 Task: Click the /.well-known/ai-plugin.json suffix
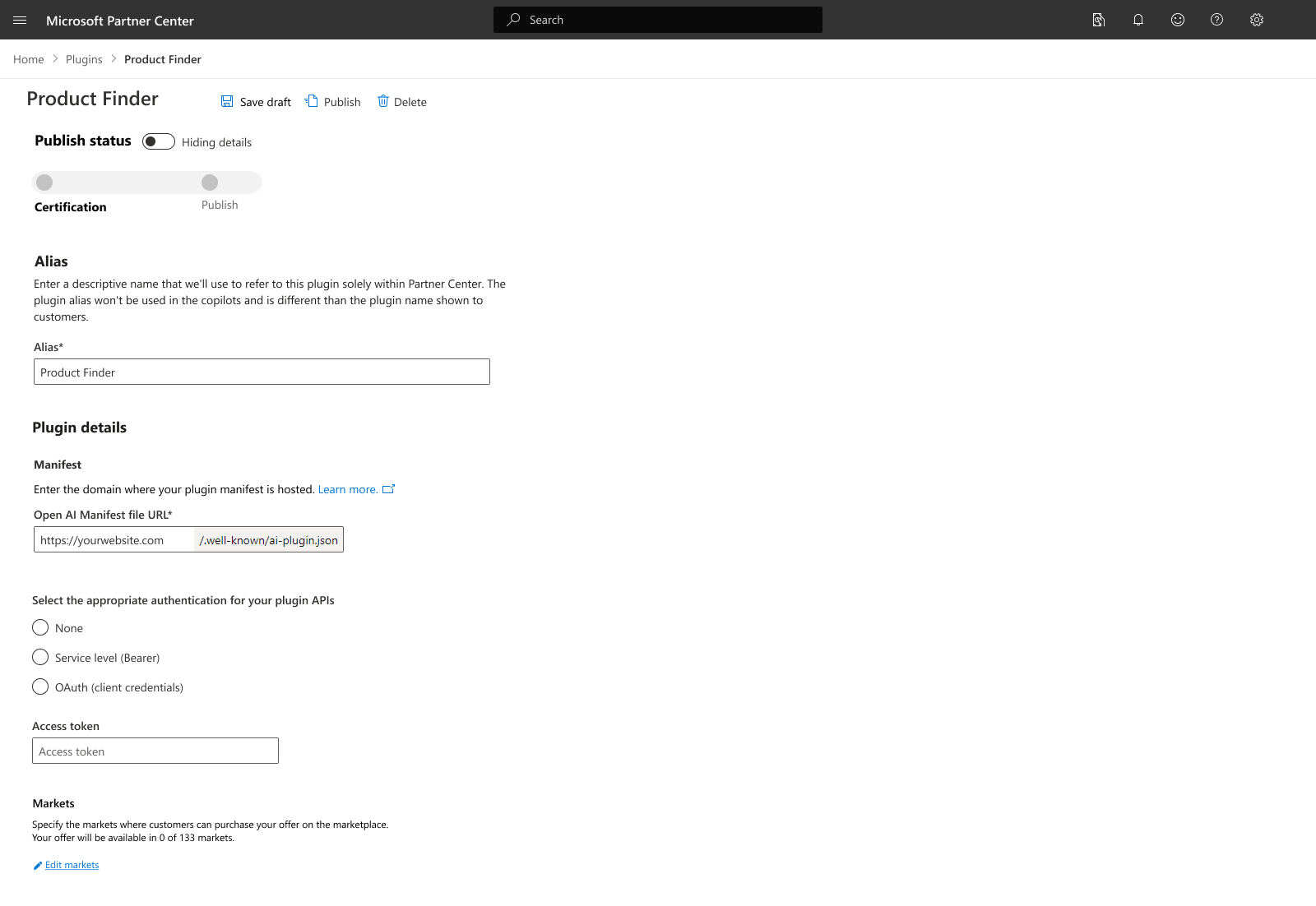pyautogui.click(x=268, y=540)
